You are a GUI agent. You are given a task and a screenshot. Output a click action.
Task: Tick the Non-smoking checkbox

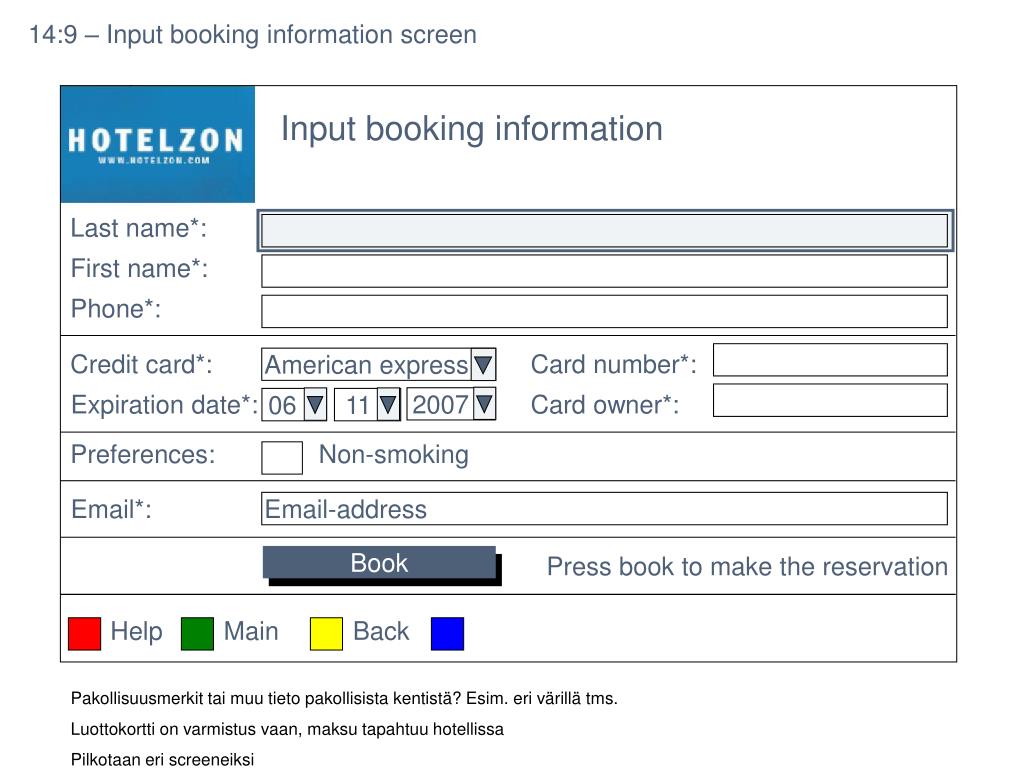[282, 458]
